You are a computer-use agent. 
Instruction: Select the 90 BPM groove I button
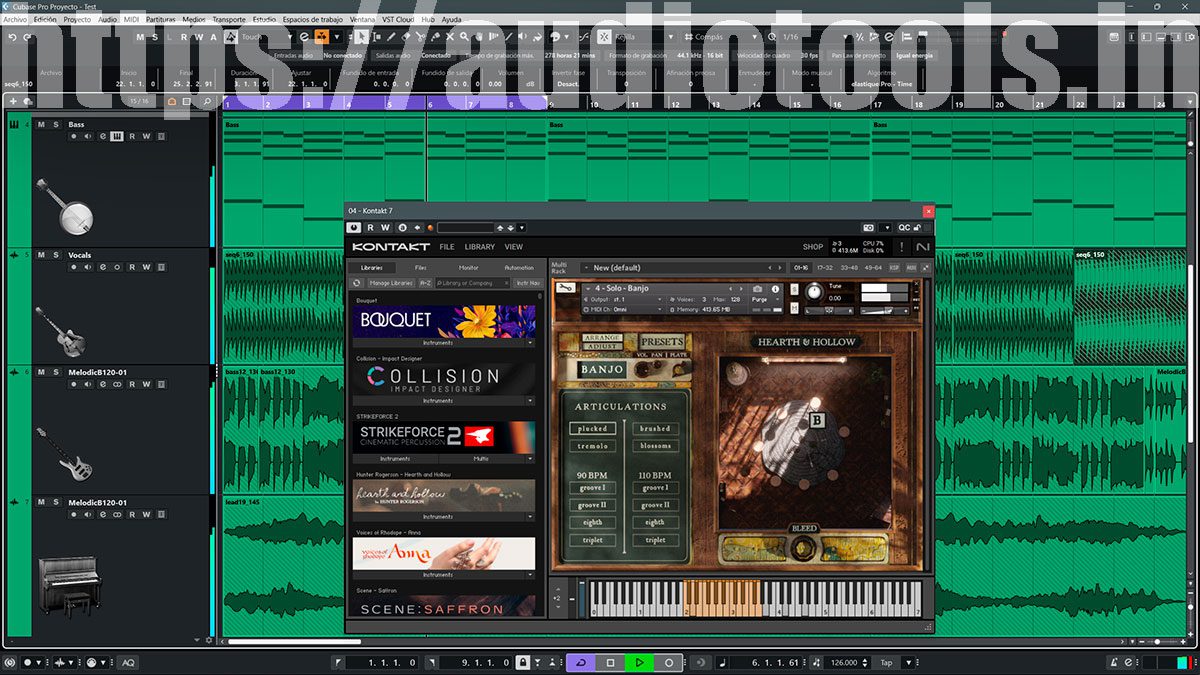592,488
